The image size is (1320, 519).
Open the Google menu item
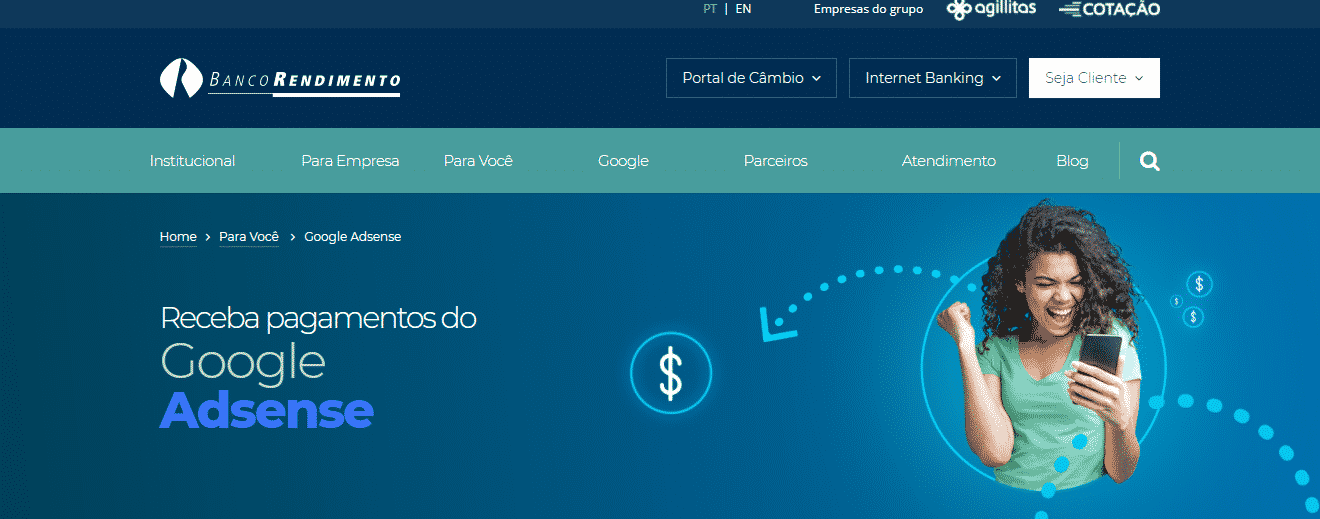tap(623, 161)
